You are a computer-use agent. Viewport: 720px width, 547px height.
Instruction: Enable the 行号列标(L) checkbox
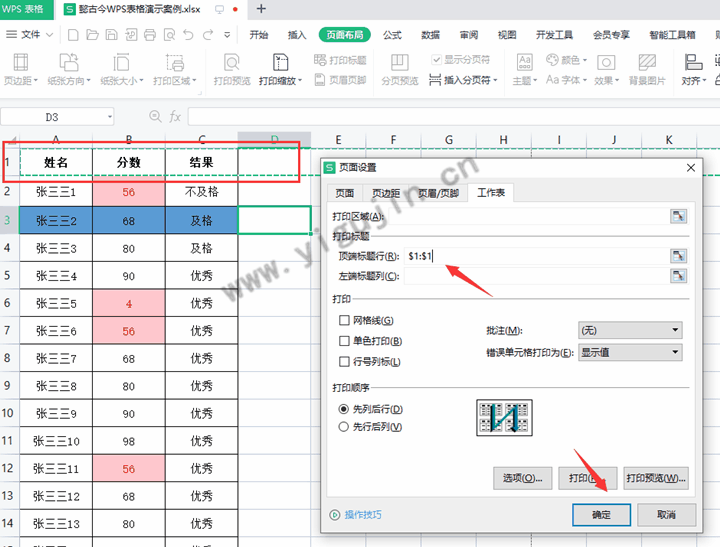[x=344, y=361]
